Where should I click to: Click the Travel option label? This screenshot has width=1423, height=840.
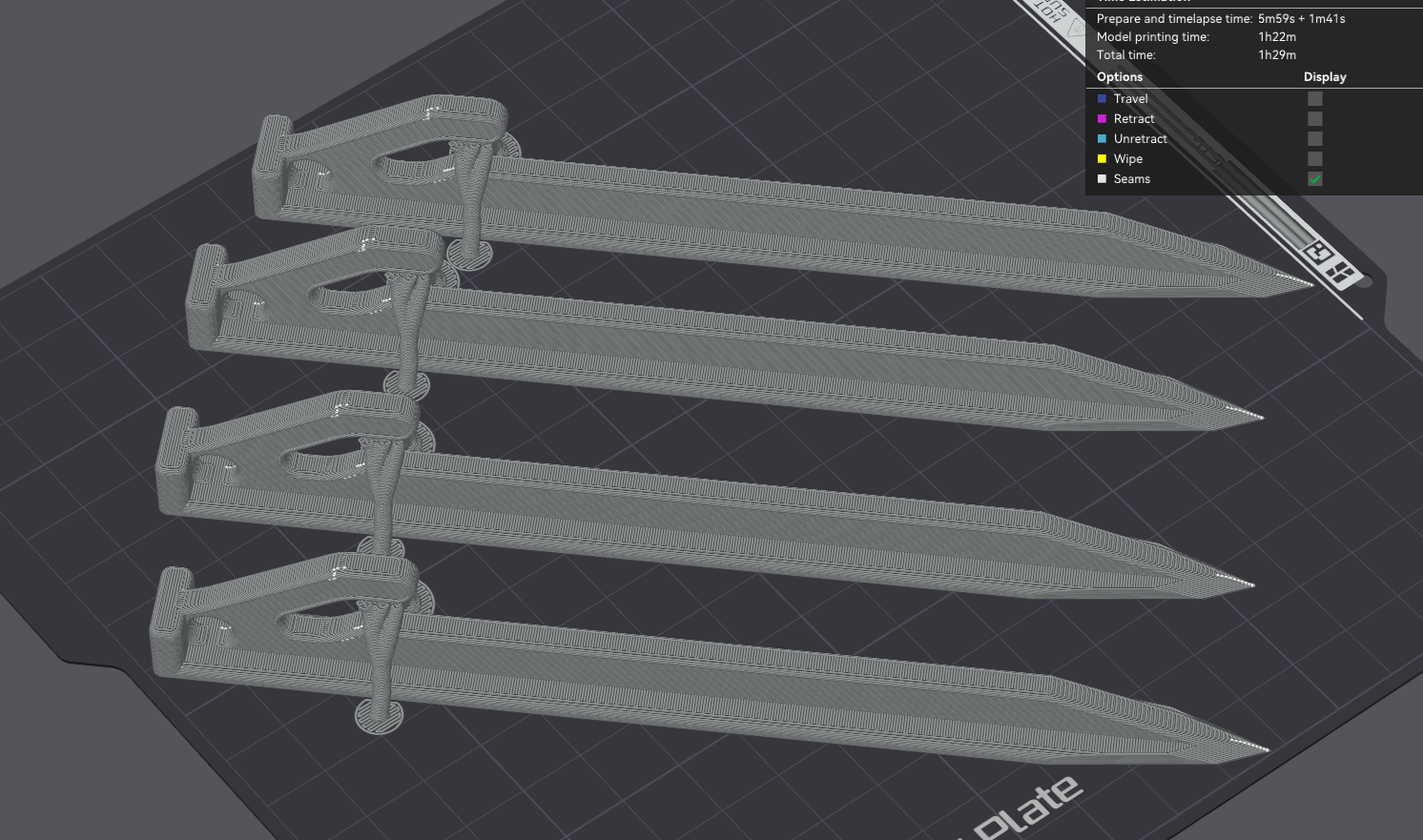click(1130, 98)
